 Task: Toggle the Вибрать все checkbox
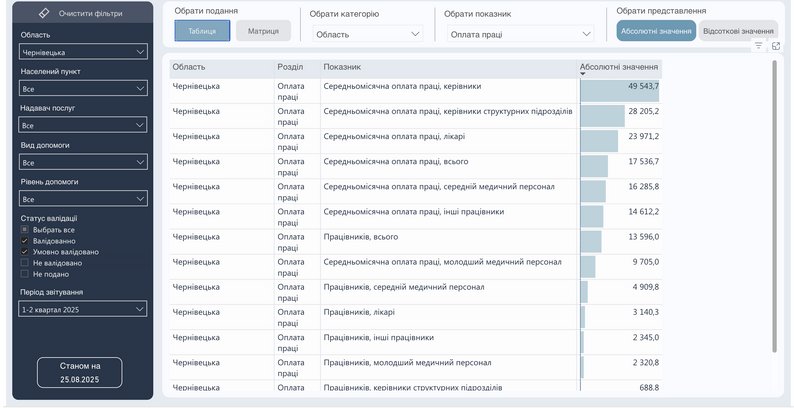24,230
